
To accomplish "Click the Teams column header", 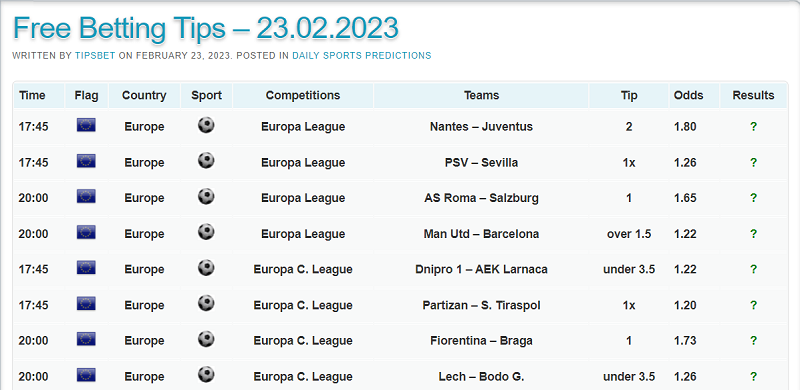I will tap(481, 95).
